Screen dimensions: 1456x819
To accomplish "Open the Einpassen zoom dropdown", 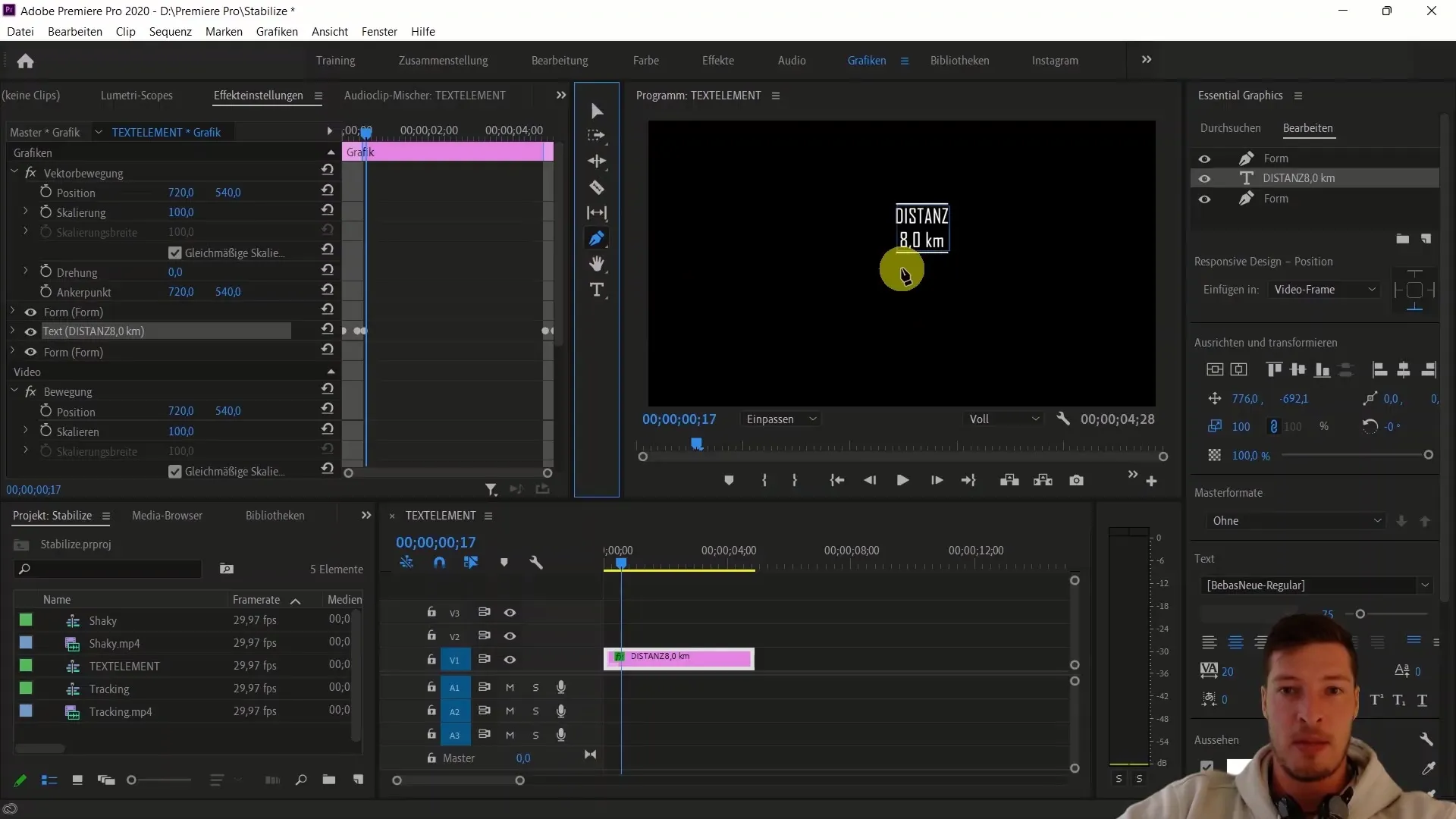I will tap(781, 419).
